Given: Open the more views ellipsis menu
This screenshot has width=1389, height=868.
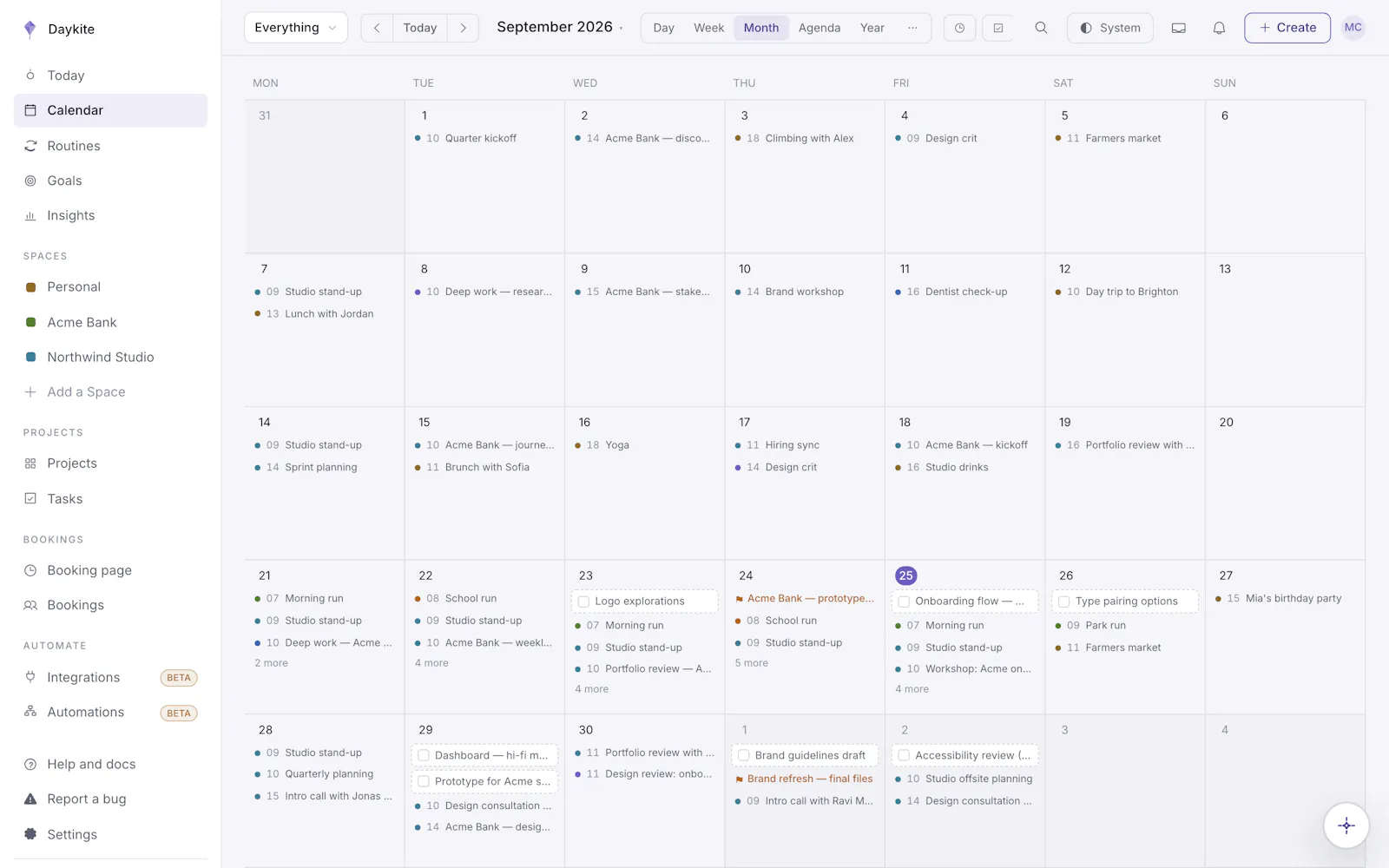Looking at the screenshot, I should [x=912, y=28].
